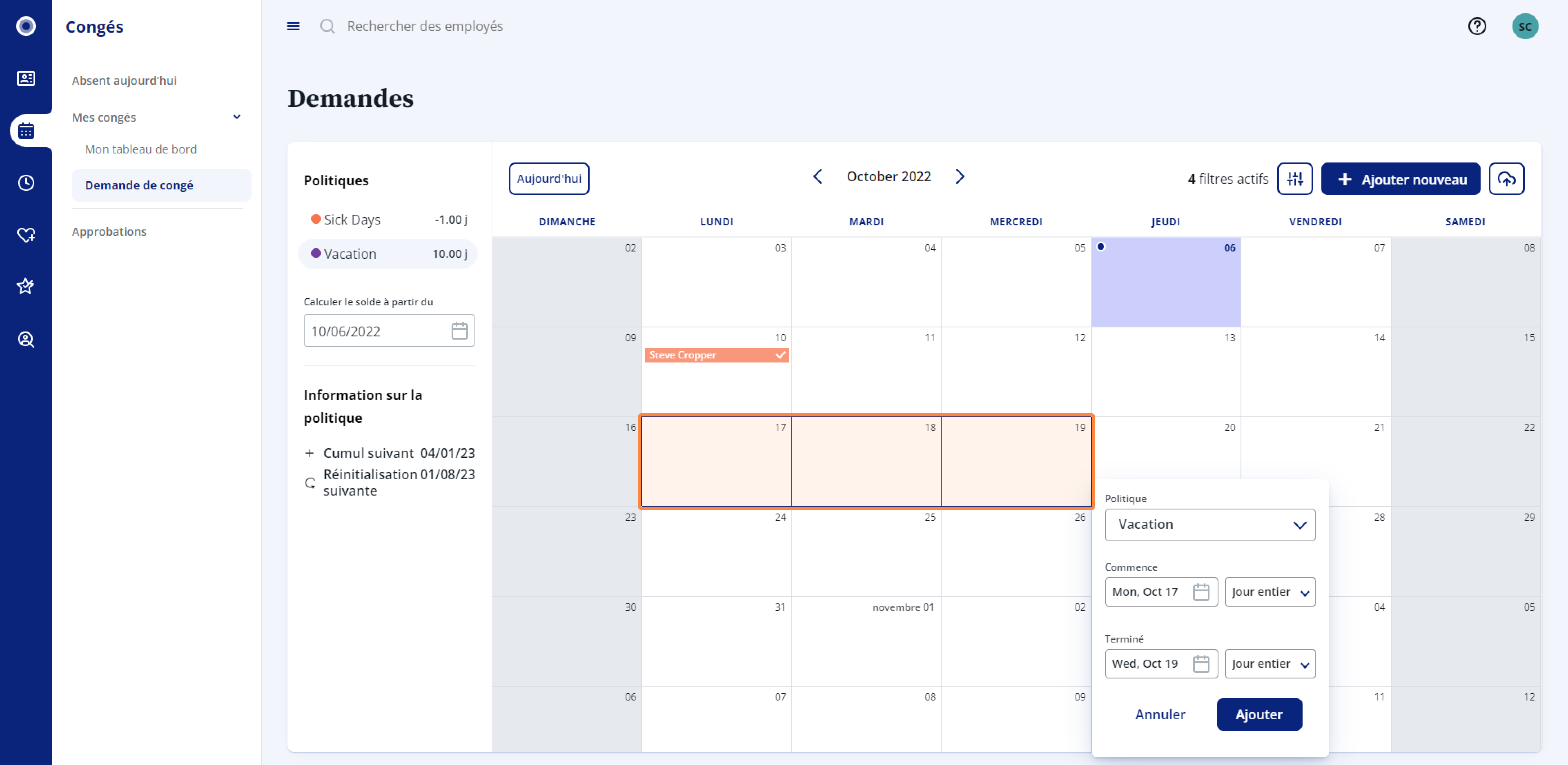Select Mes congés menu item
1568x765 pixels.
click(104, 117)
